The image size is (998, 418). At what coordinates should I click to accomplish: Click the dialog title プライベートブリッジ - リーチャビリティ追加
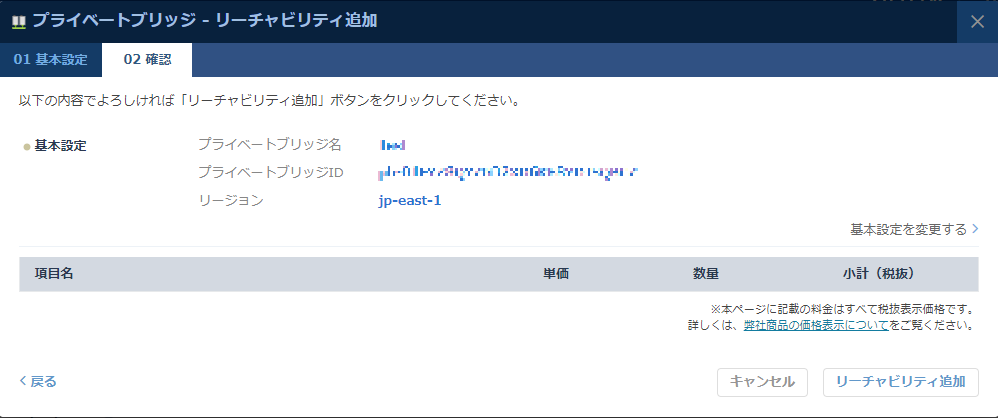pos(205,21)
